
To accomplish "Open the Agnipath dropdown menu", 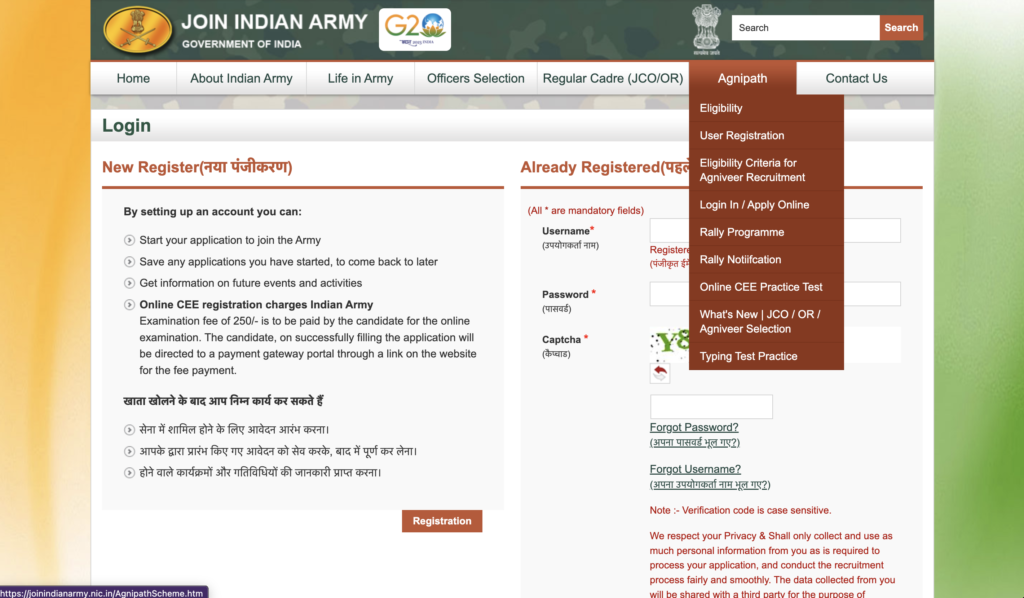I will pos(742,78).
